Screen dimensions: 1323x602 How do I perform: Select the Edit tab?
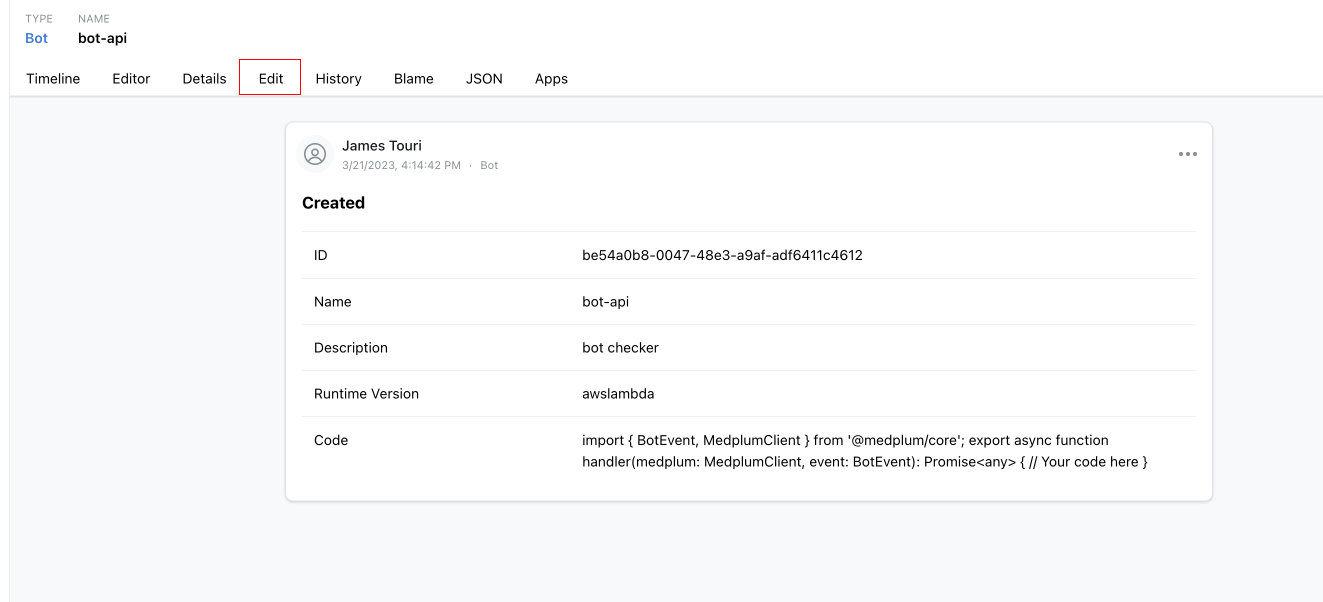(x=269, y=77)
